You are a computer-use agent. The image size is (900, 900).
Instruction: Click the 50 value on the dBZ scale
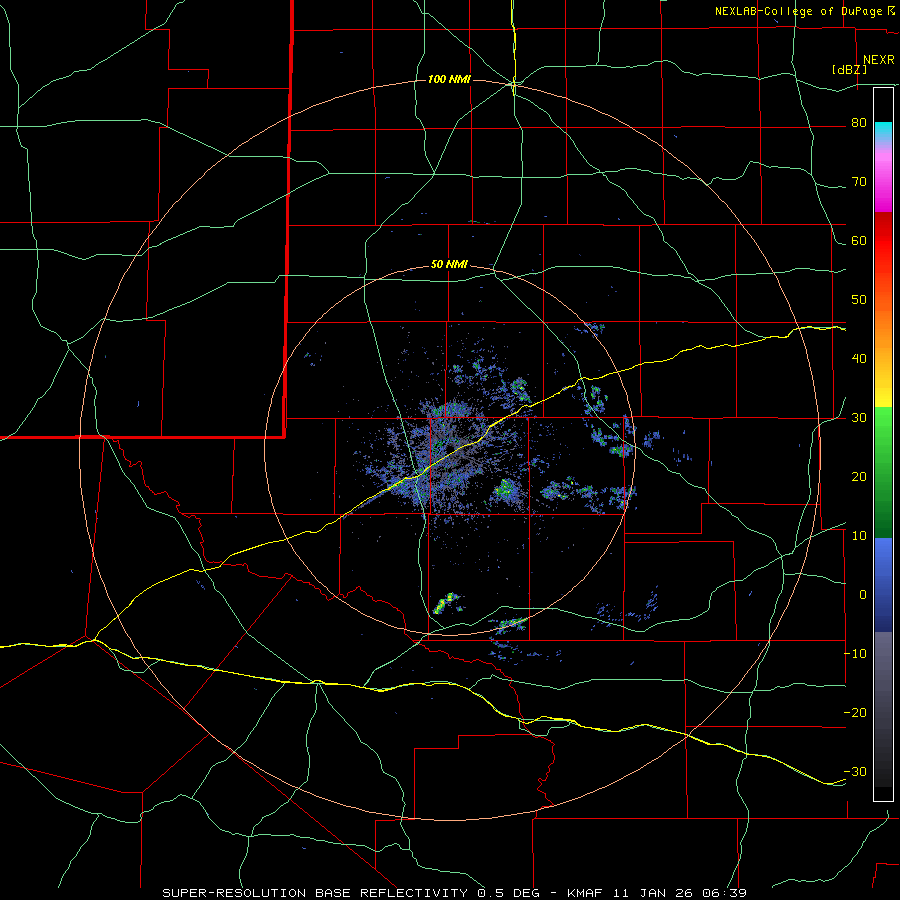click(859, 300)
